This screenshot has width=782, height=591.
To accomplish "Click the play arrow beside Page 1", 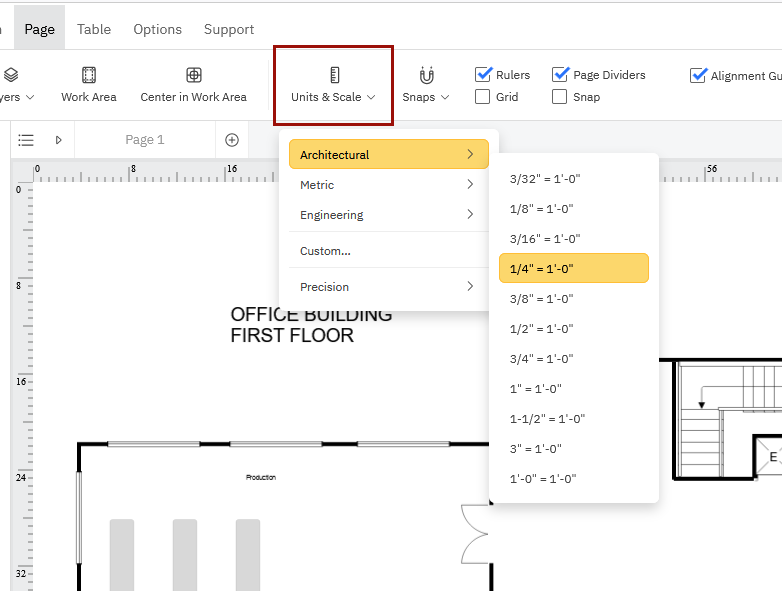I will click(x=58, y=140).
